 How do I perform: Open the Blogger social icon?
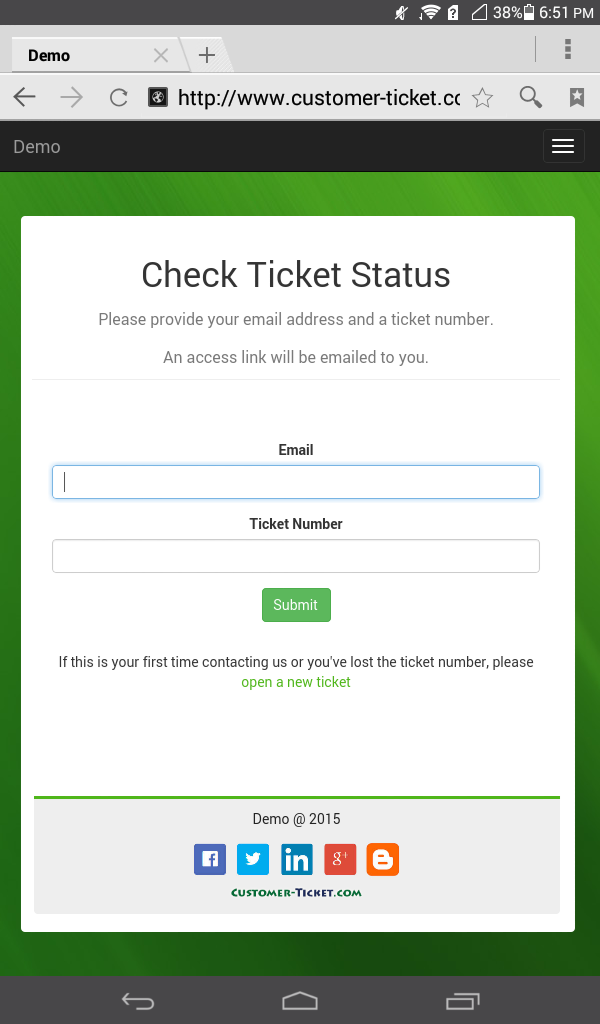383,859
